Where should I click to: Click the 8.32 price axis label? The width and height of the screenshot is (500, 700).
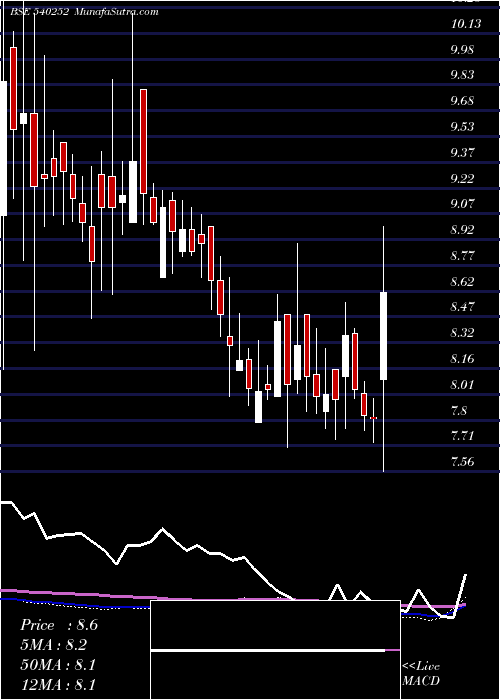pyautogui.click(x=462, y=334)
